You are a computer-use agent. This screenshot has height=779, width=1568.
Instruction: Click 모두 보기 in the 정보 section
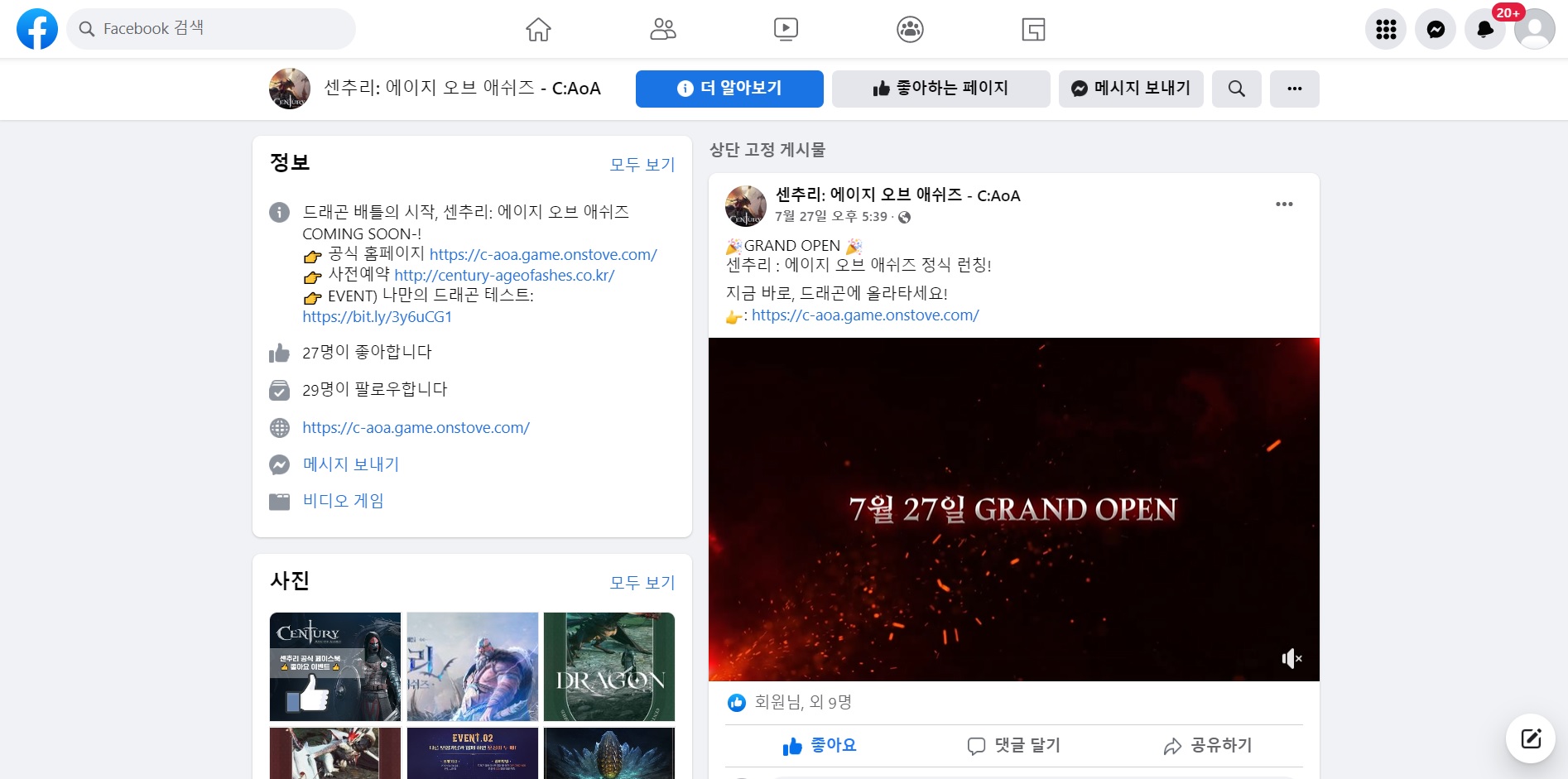click(x=642, y=165)
